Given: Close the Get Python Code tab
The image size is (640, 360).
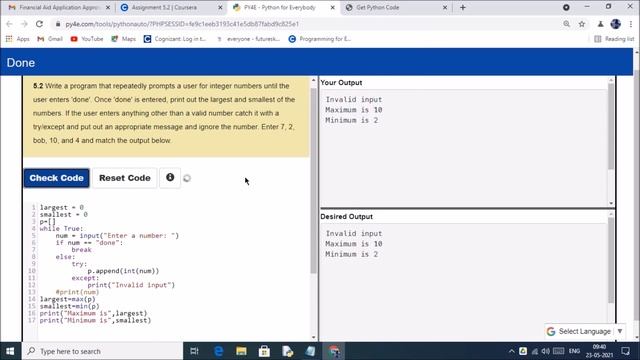Looking at the screenshot, I should coord(445,7).
